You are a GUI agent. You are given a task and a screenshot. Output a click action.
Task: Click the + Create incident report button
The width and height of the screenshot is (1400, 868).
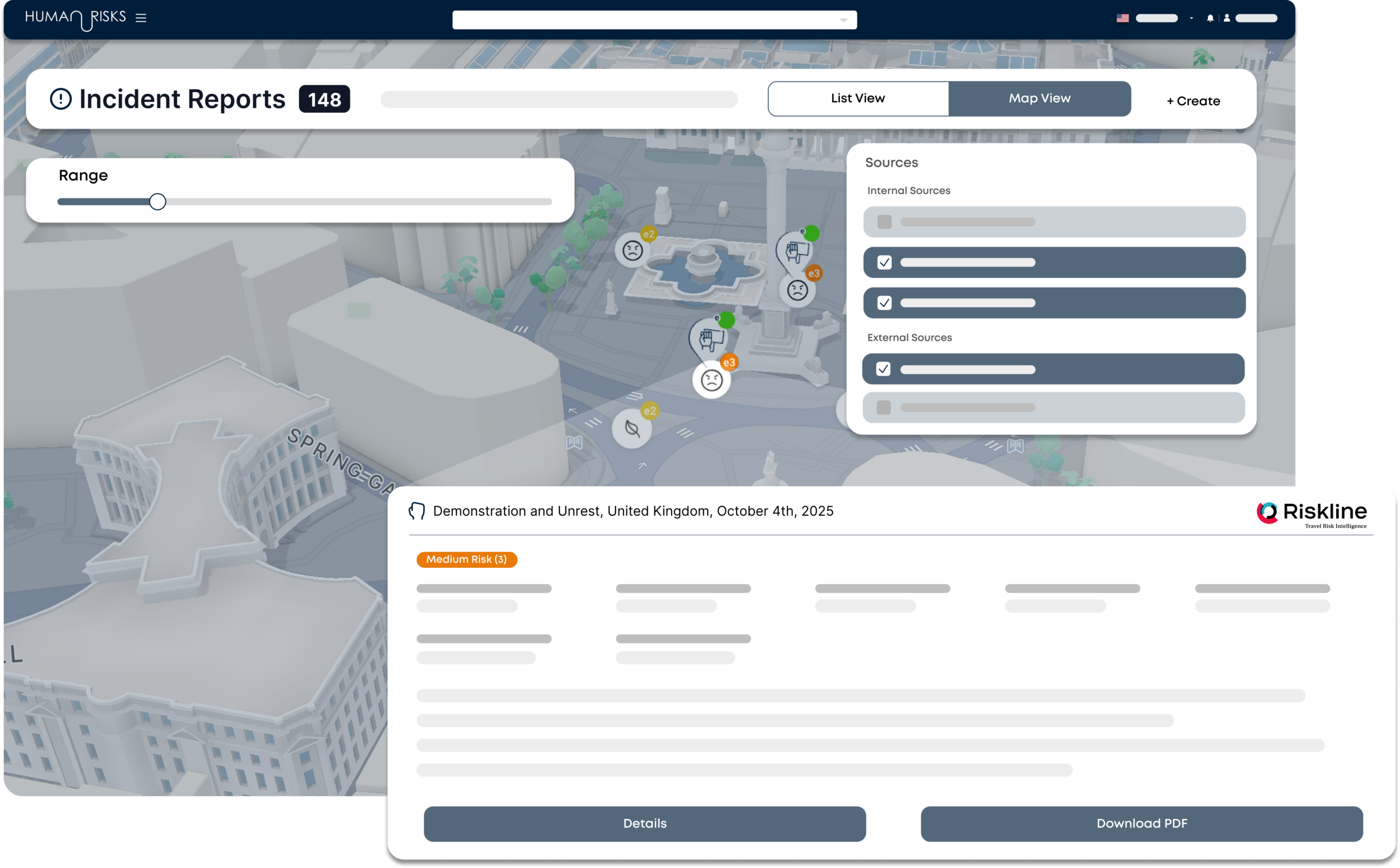pyautogui.click(x=1193, y=101)
